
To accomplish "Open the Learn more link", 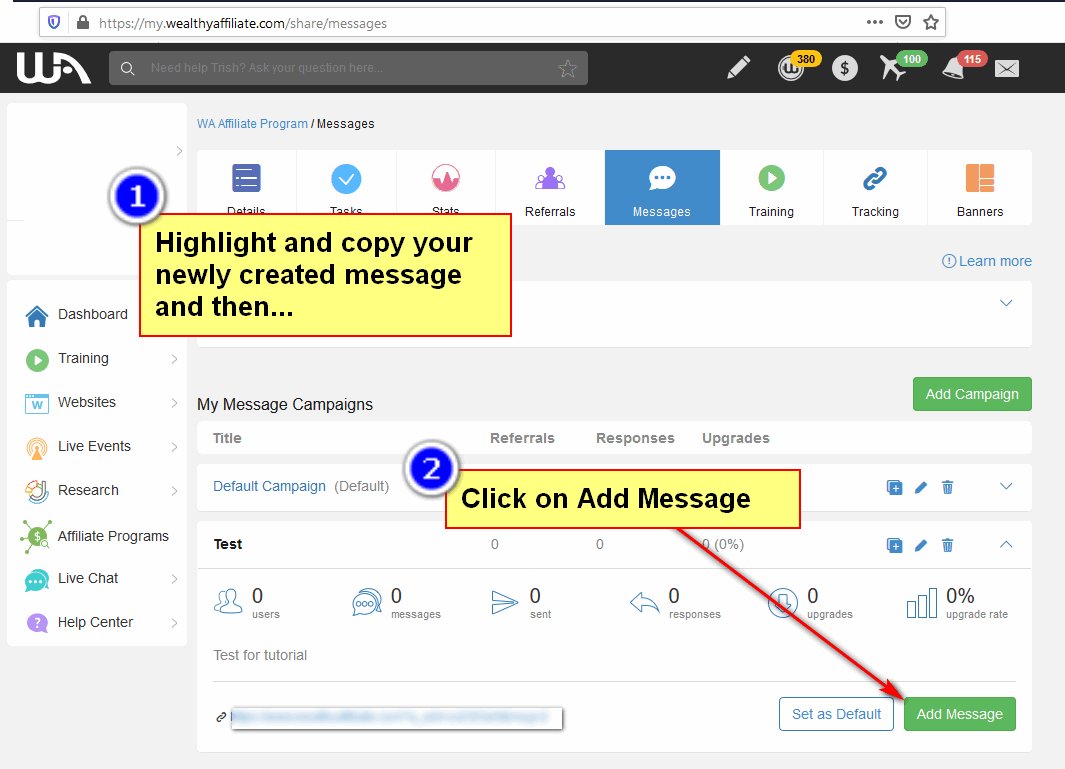I will point(986,260).
